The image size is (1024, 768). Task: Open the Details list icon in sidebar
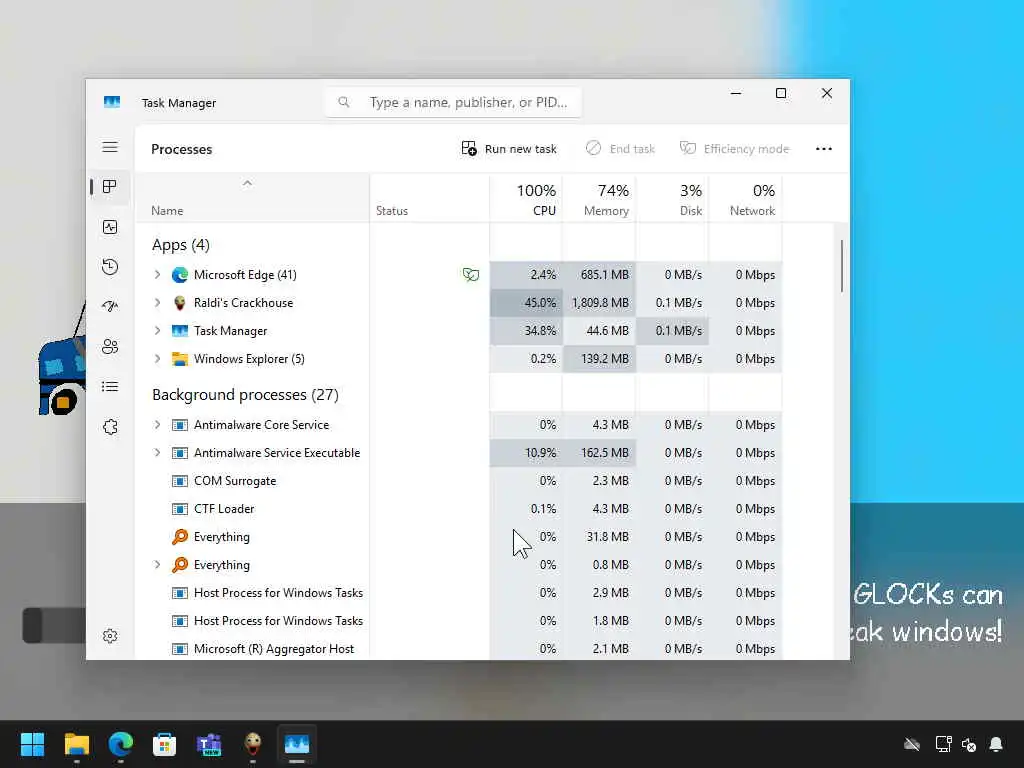click(110, 387)
